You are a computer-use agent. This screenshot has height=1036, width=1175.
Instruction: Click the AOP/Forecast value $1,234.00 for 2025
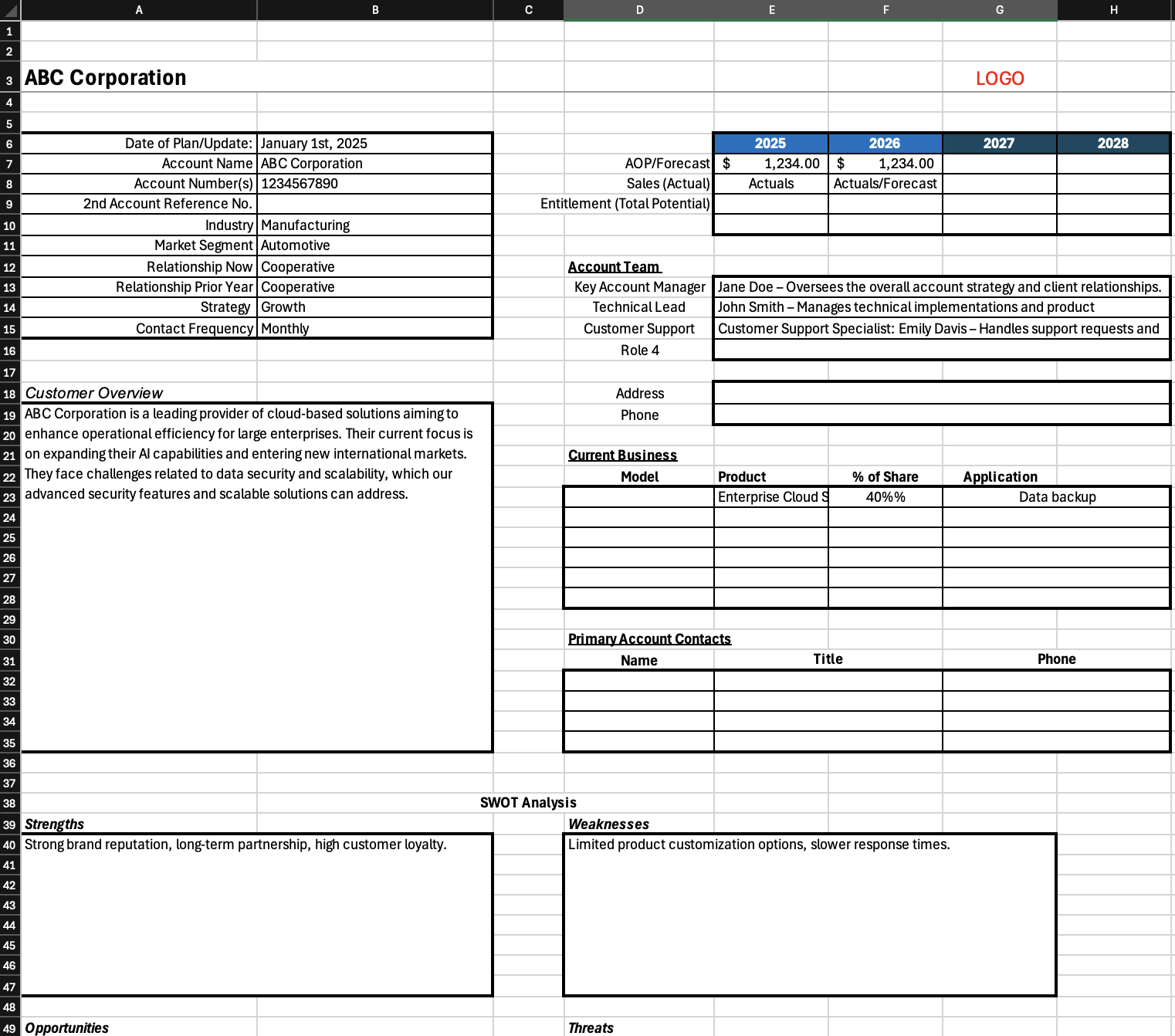click(770, 163)
